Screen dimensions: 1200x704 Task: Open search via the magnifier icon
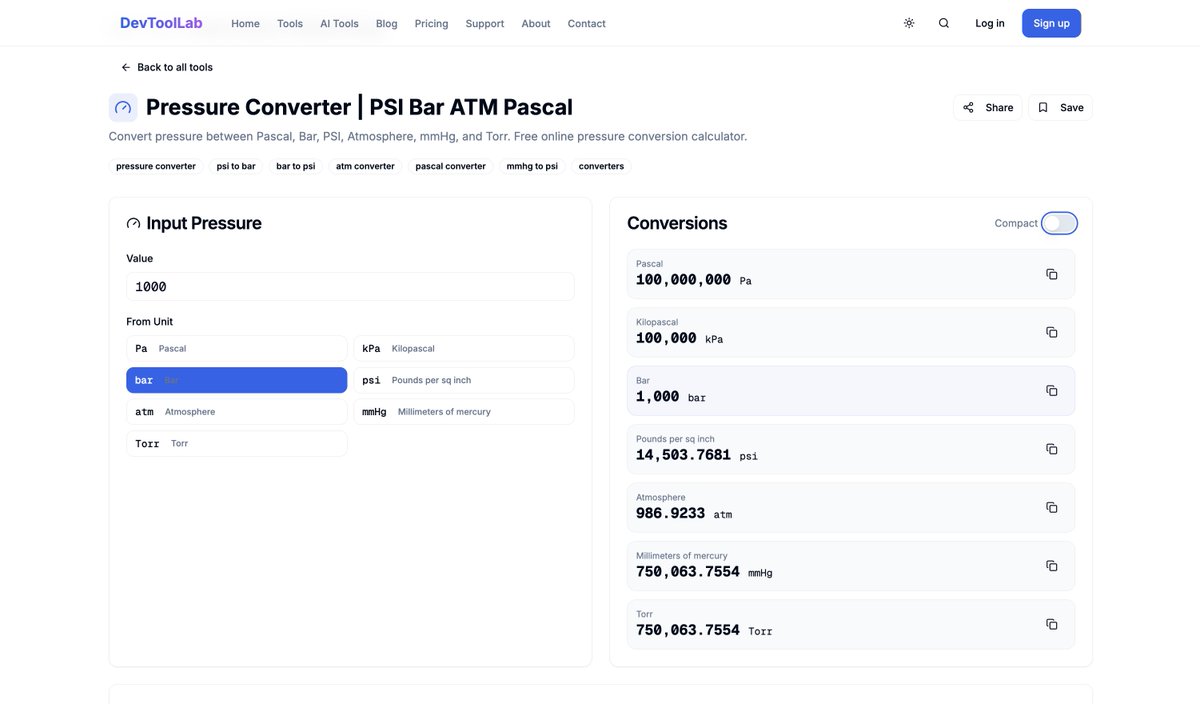944,23
